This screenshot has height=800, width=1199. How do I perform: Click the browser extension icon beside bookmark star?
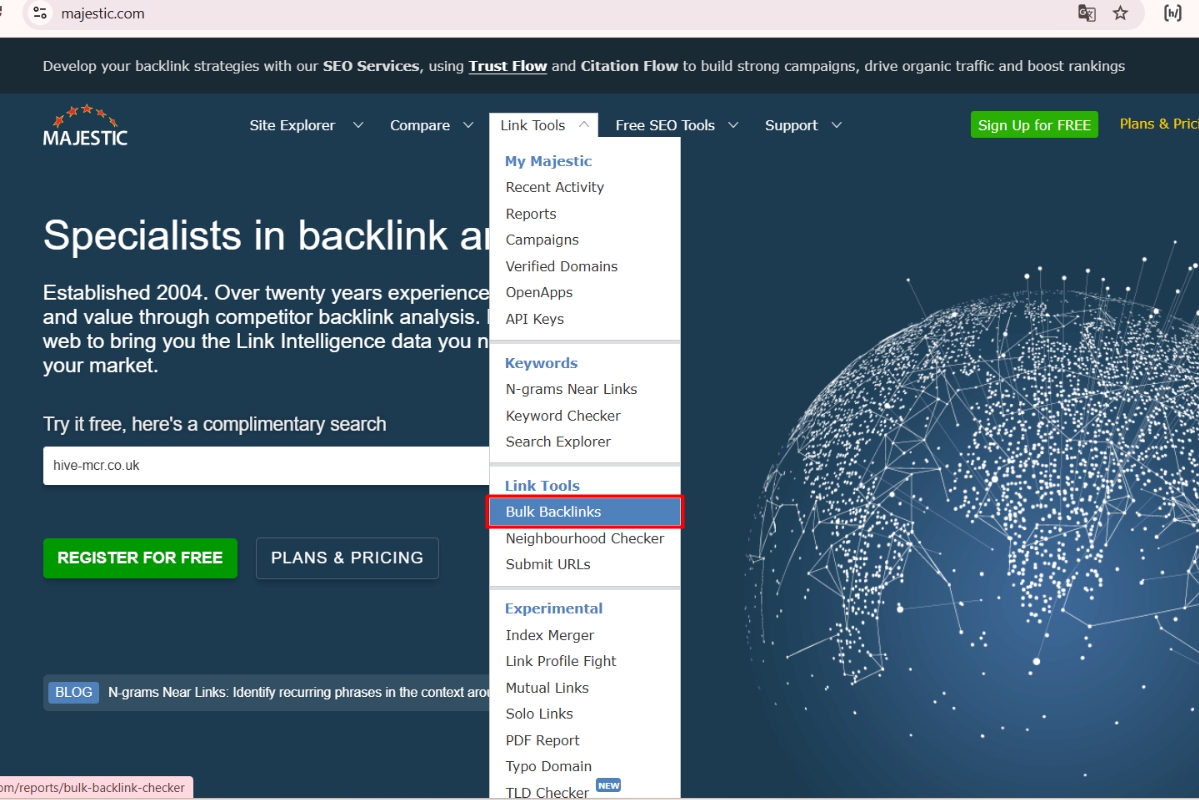[1172, 13]
